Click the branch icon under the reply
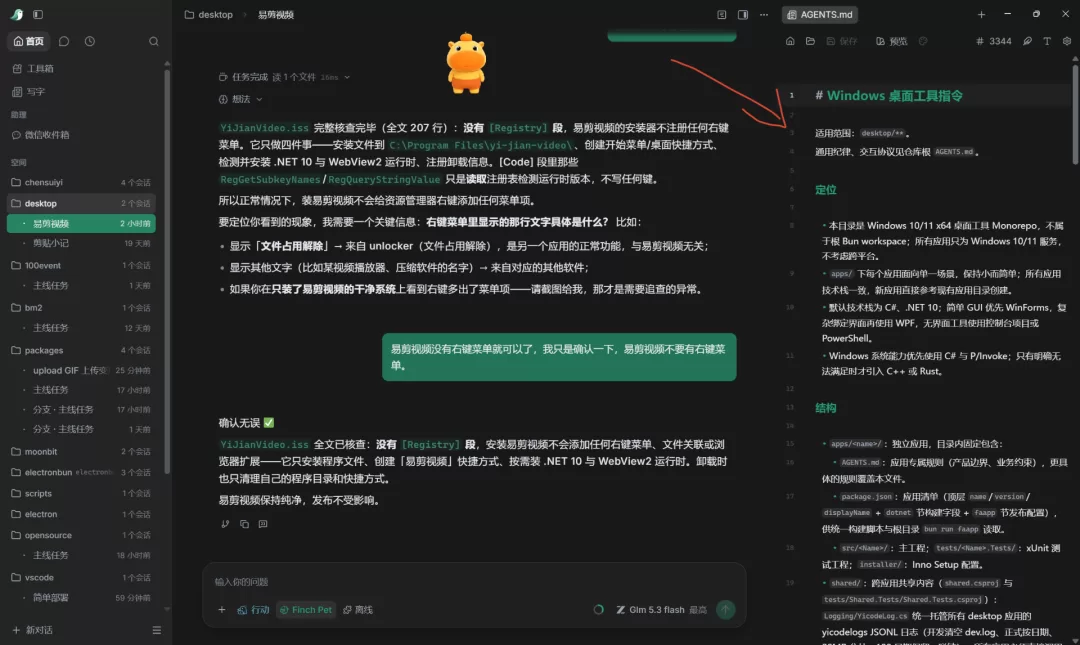 coord(225,524)
